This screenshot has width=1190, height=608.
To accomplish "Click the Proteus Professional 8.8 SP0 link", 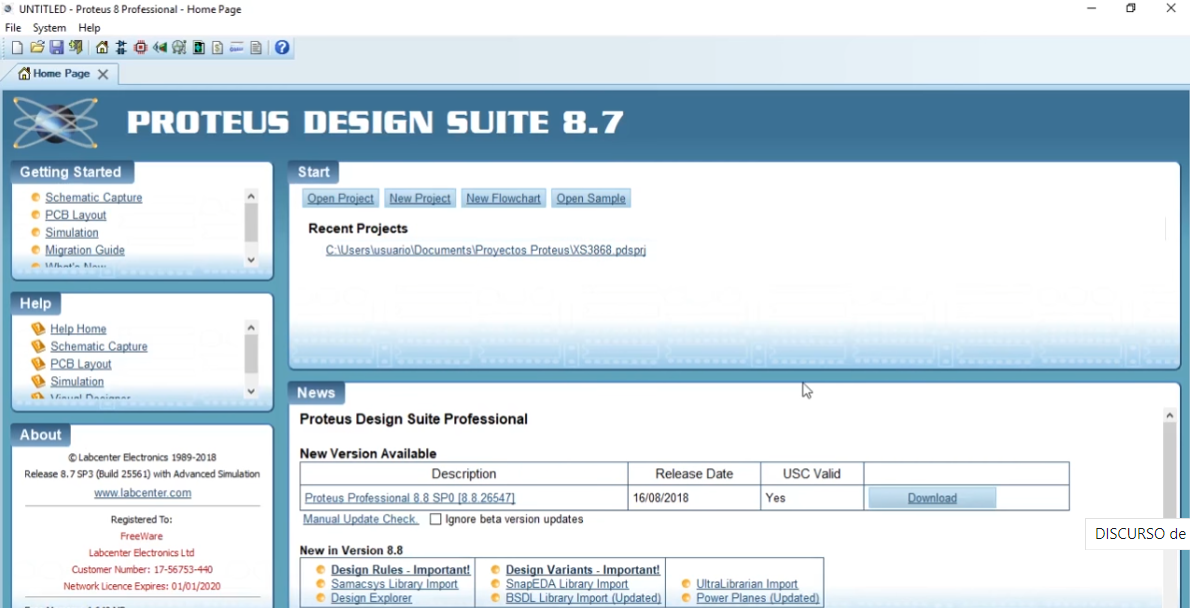I will coord(410,498).
